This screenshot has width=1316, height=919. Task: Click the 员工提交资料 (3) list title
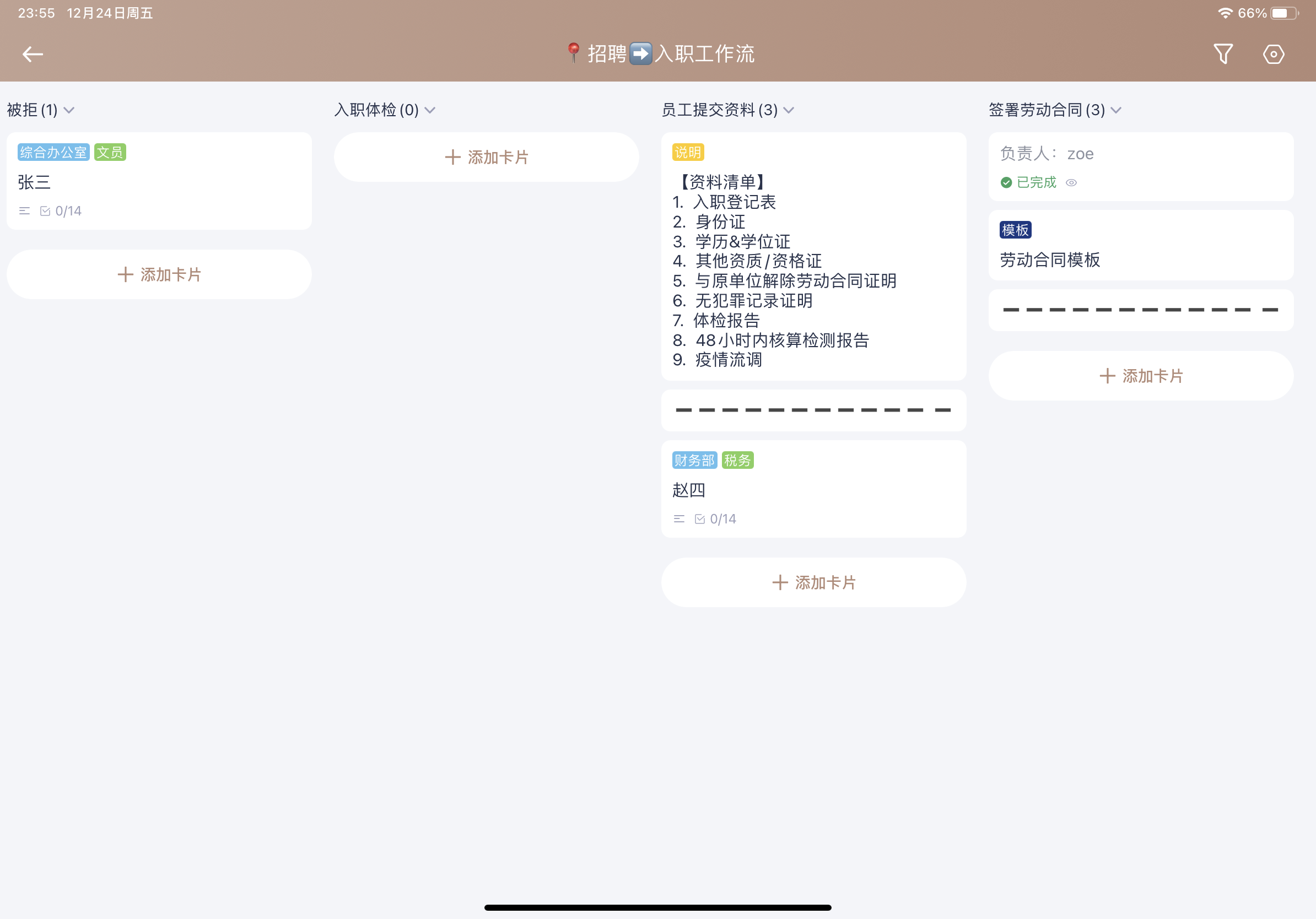click(720, 110)
